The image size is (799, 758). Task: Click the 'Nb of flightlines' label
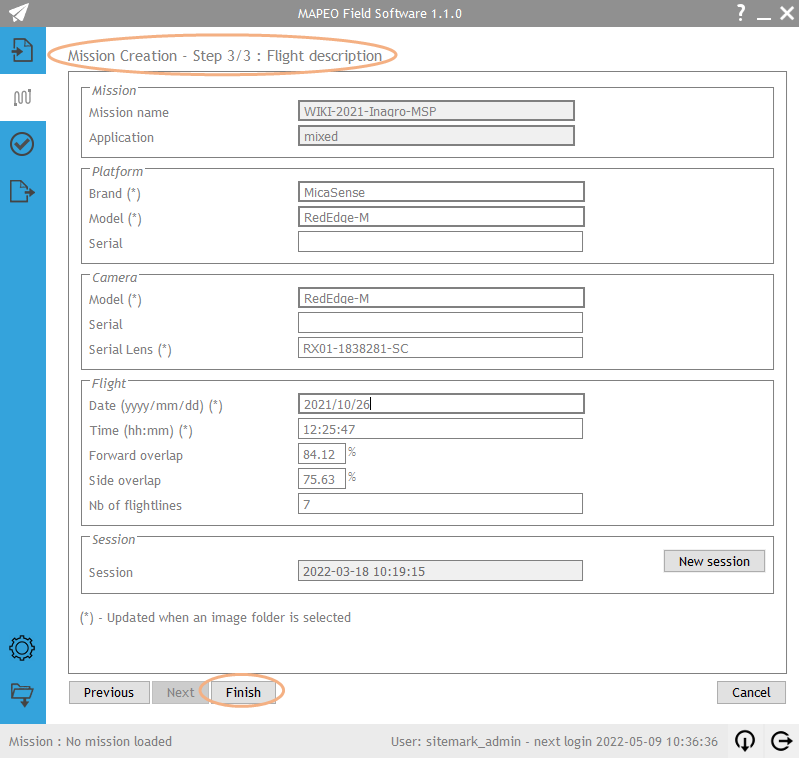[x=135, y=505]
